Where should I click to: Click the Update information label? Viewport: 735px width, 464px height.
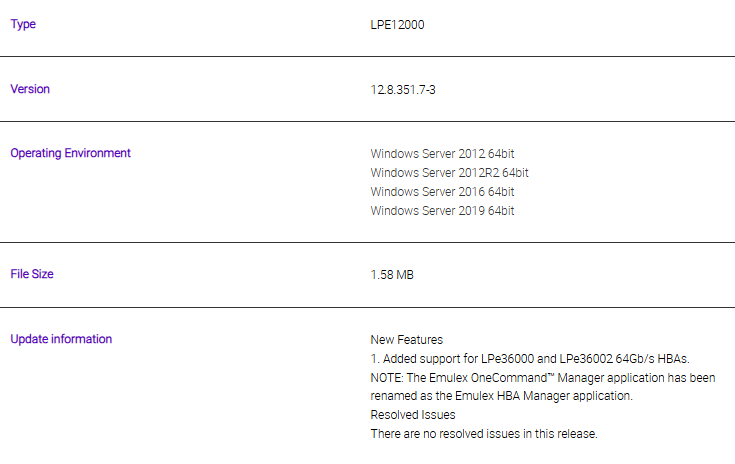click(61, 339)
